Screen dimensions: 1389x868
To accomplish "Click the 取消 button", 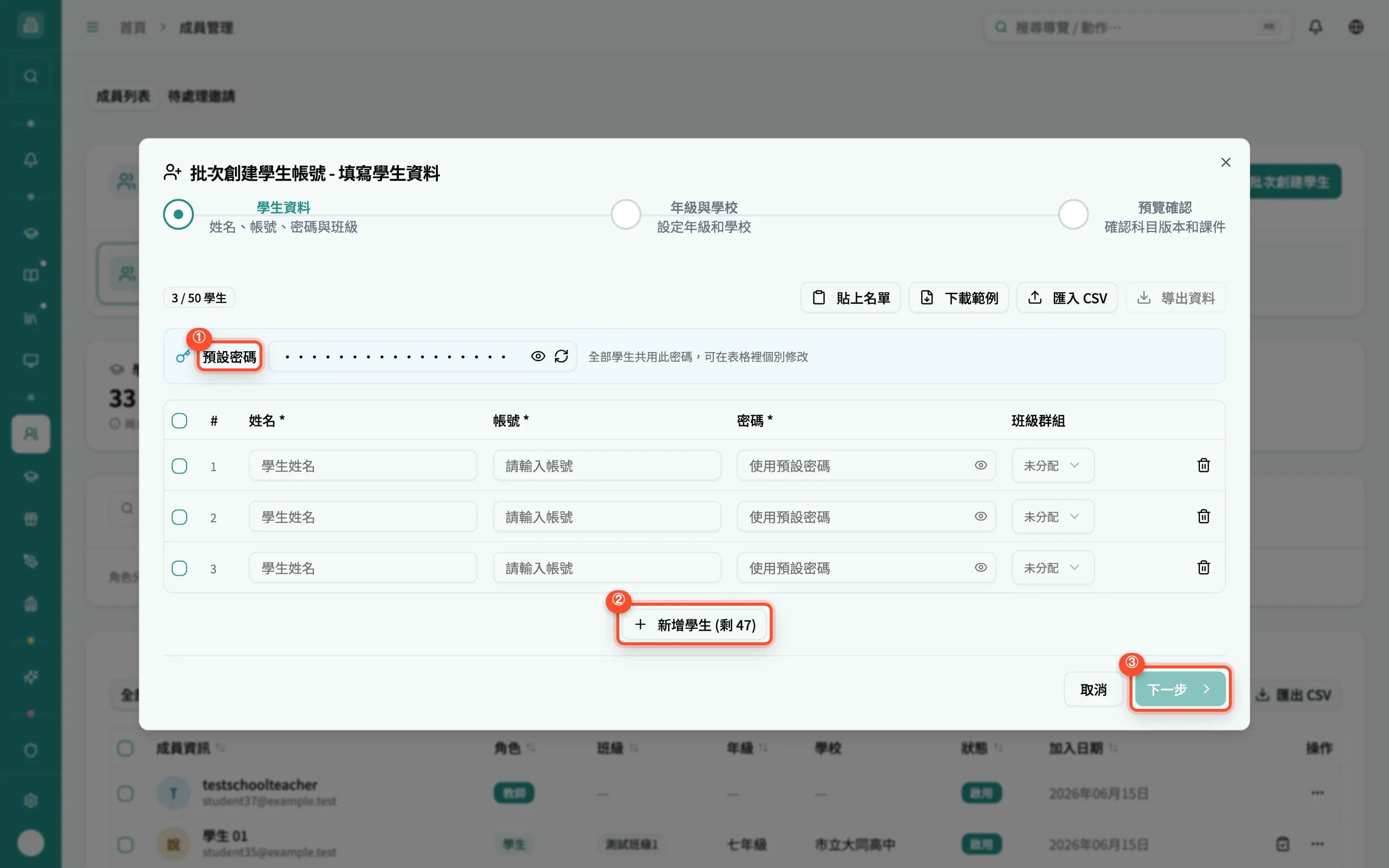I will pos(1093,690).
